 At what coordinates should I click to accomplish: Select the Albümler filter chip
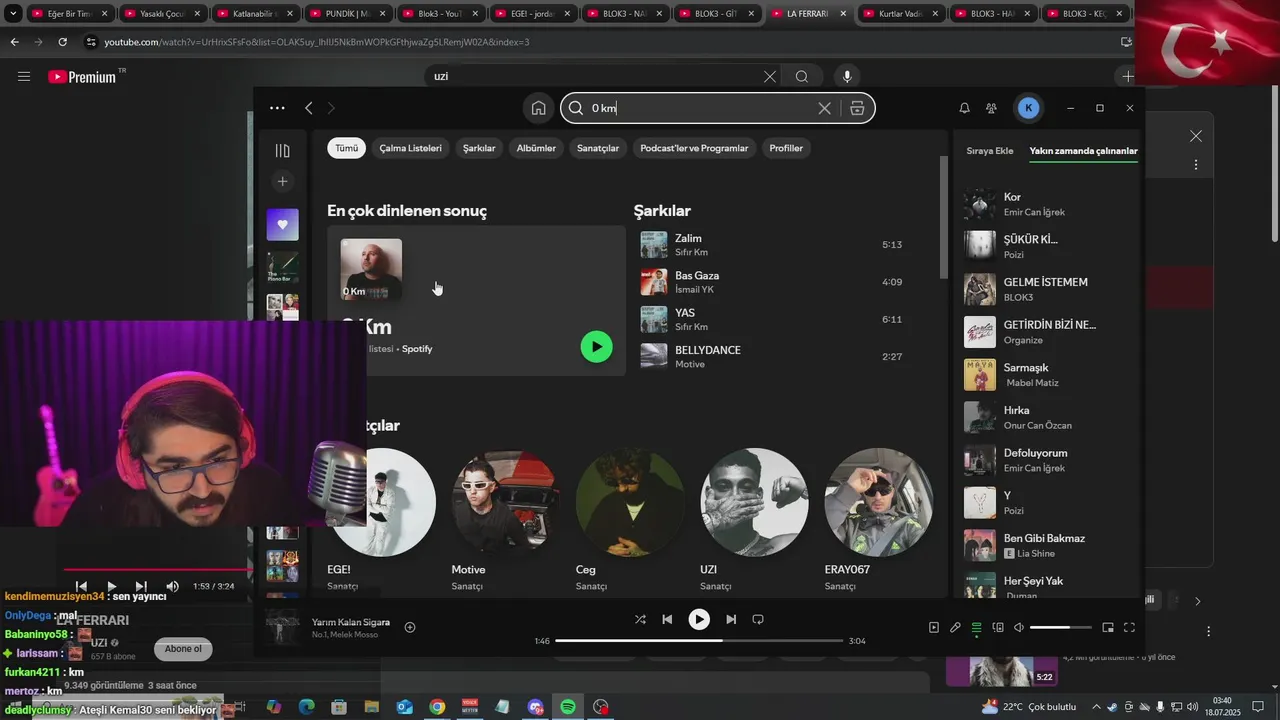click(536, 148)
